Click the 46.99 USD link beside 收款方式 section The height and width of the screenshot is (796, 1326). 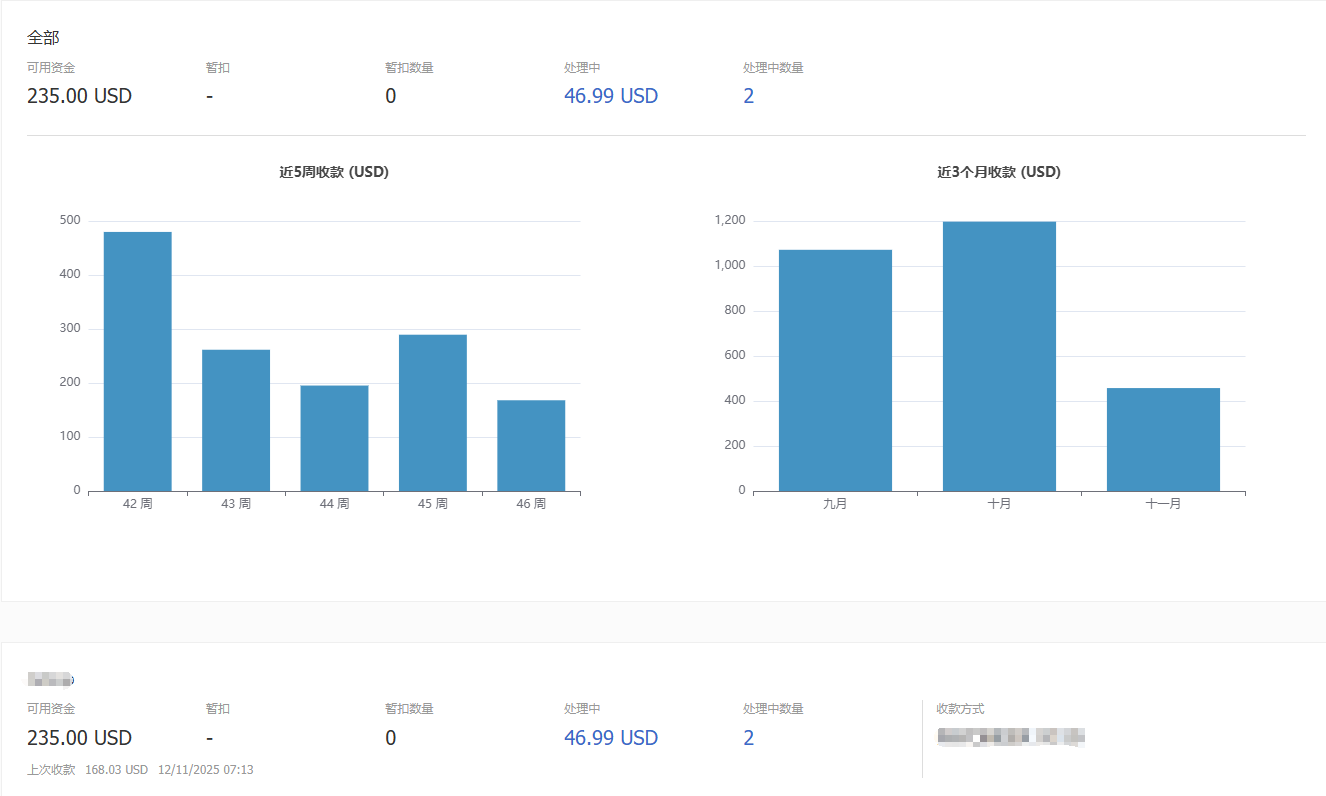tap(610, 738)
